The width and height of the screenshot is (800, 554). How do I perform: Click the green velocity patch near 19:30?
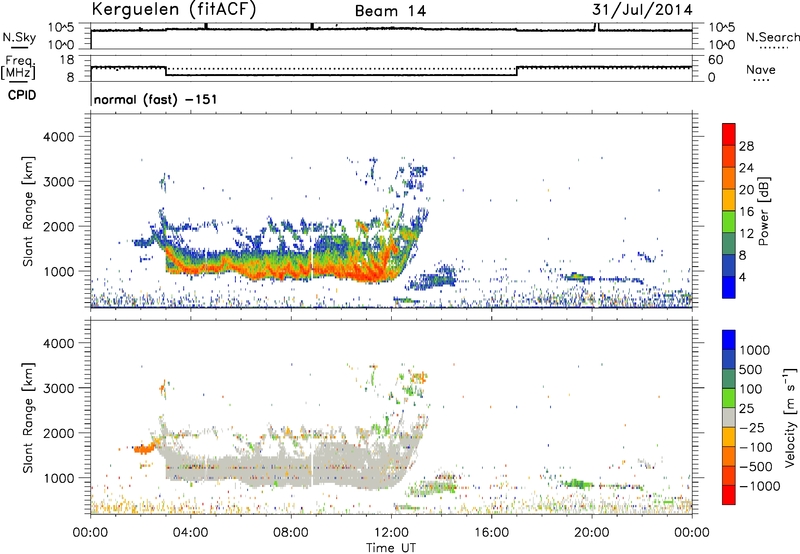tap(578, 483)
